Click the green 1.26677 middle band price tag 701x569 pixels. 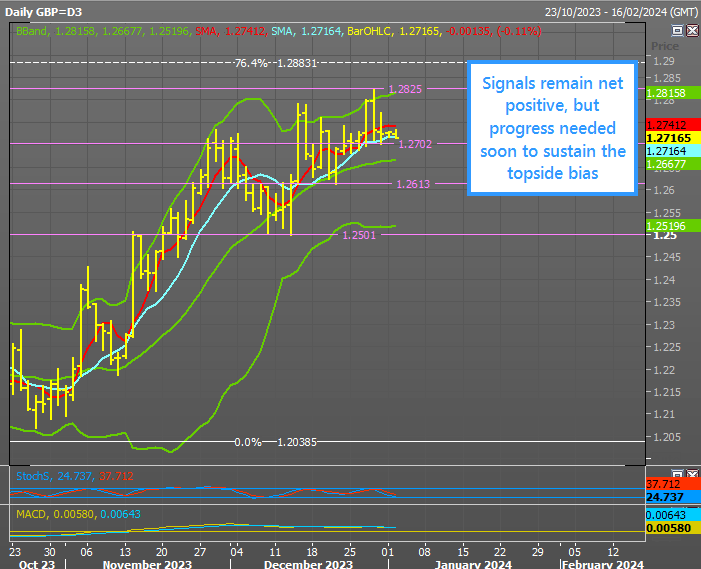pos(673,164)
